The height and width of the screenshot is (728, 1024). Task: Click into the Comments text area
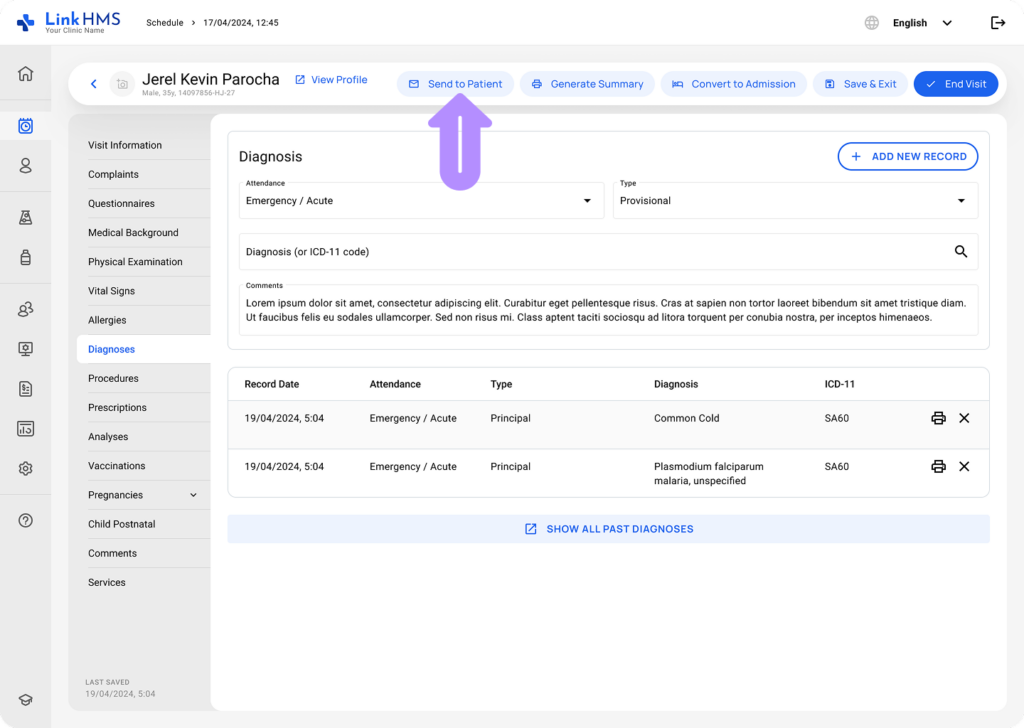[x=608, y=310]
